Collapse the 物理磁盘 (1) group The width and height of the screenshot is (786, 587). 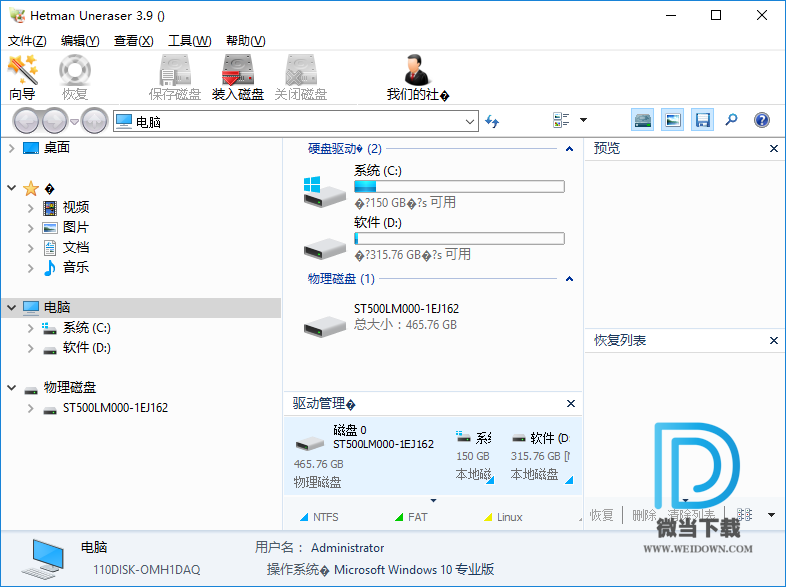(569, 279)
